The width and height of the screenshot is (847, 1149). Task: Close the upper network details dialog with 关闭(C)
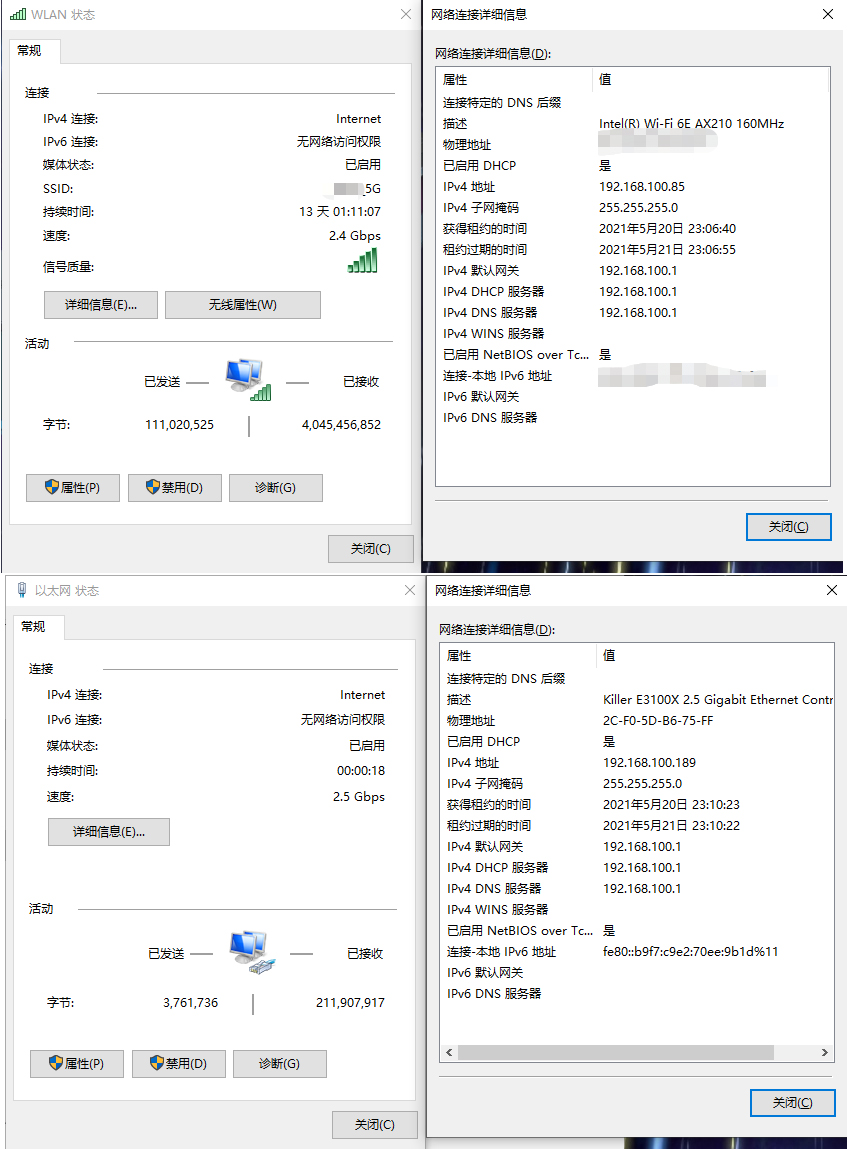click(x=788, y=527)
